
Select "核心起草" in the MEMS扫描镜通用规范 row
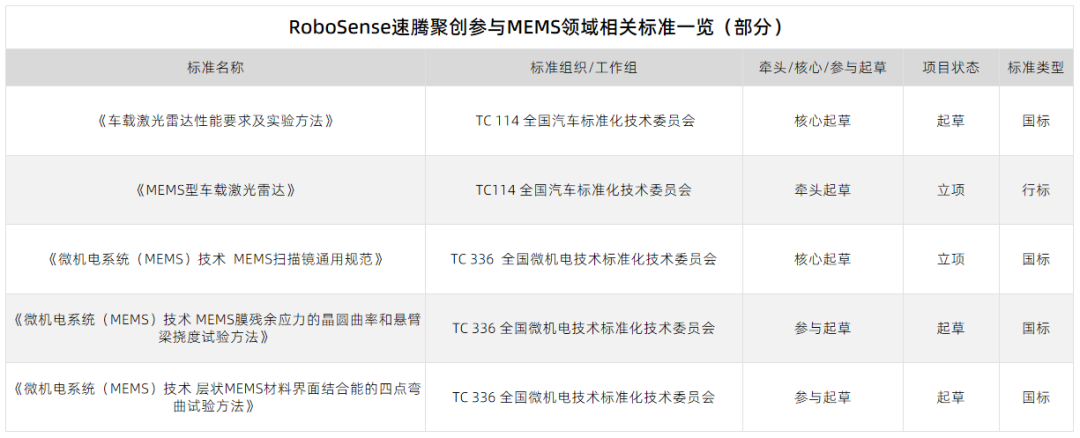(822, 259)
